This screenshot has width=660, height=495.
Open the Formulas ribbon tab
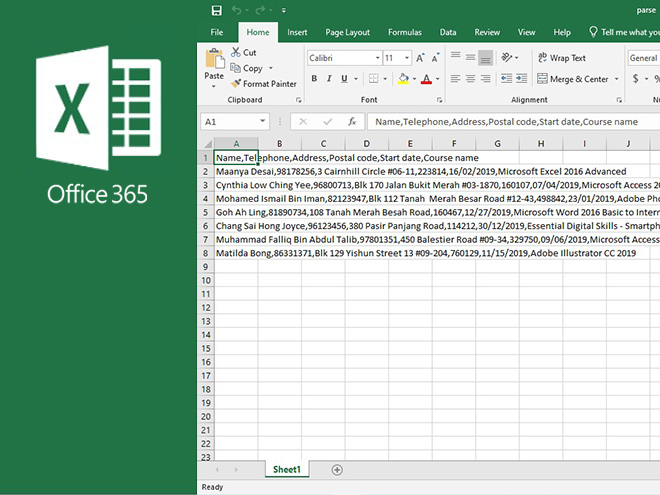pyautogui.click(x=404, y=32)
